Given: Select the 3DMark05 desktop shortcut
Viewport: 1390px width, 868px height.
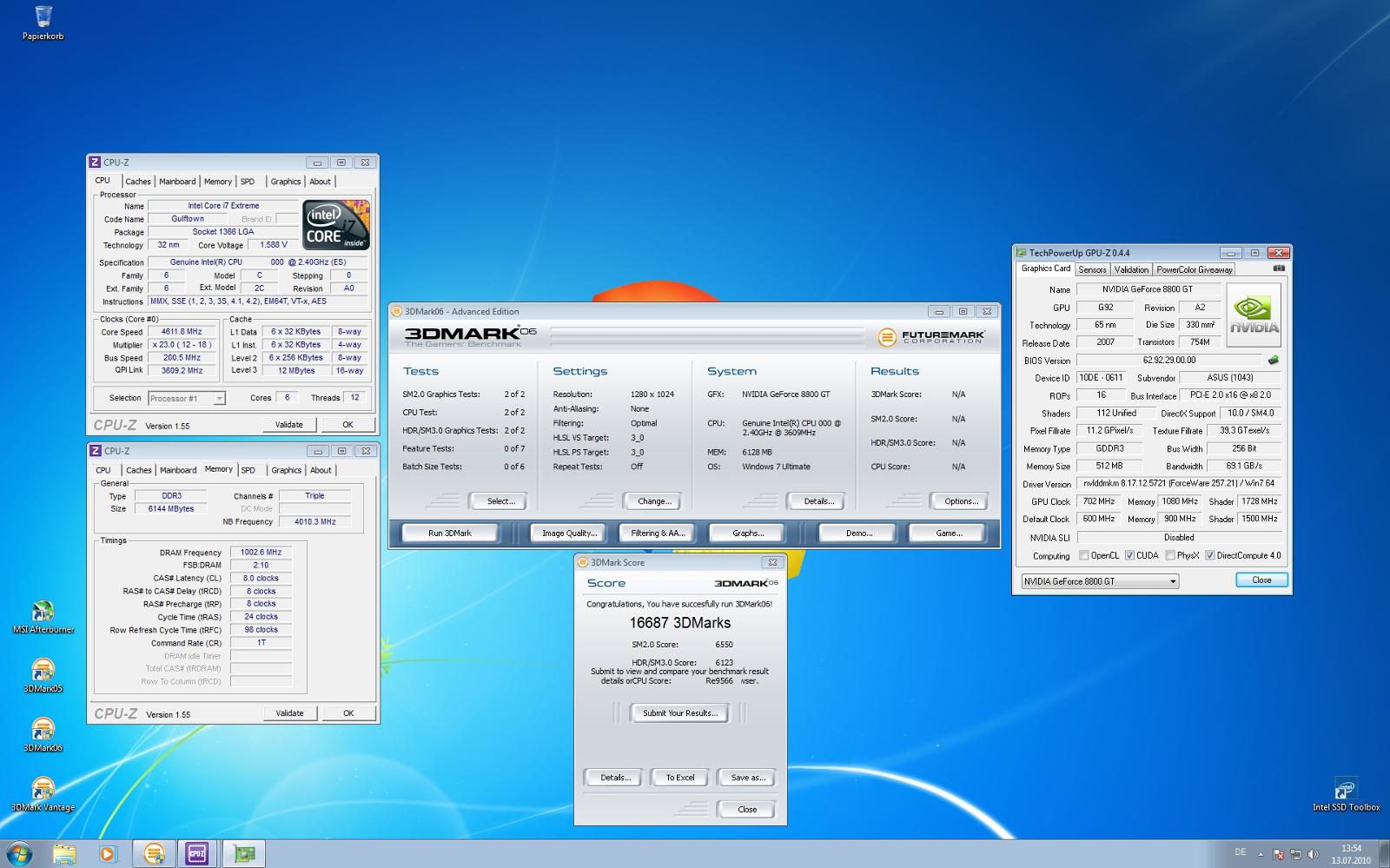Looking at the screenshot, I should point(43,676).
